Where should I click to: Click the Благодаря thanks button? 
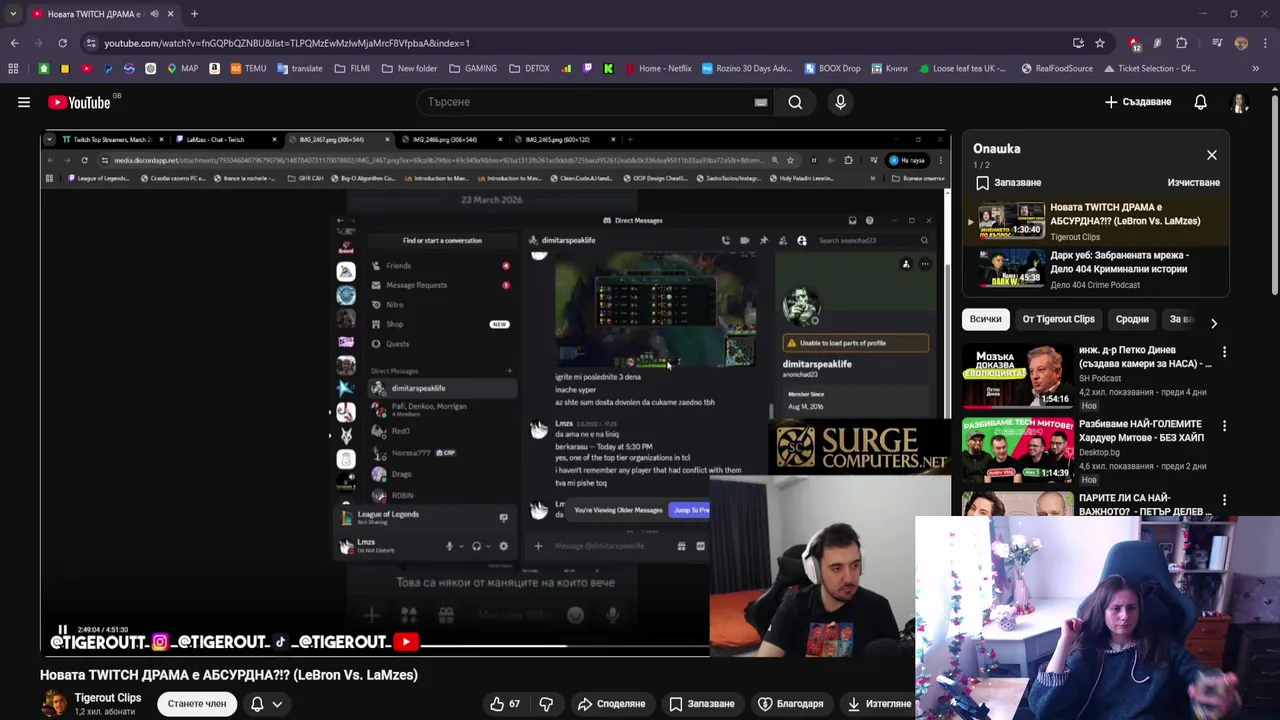click(790, 704)
